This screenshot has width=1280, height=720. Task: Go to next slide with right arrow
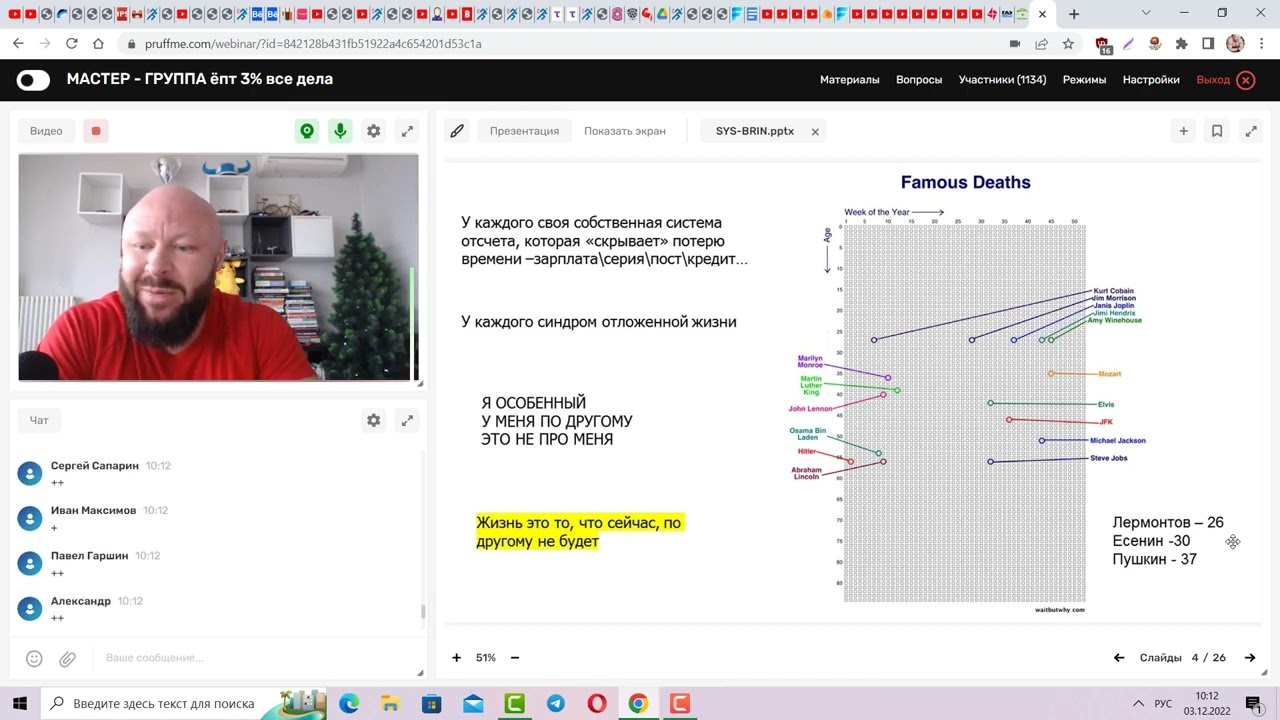pos(1249,658)
